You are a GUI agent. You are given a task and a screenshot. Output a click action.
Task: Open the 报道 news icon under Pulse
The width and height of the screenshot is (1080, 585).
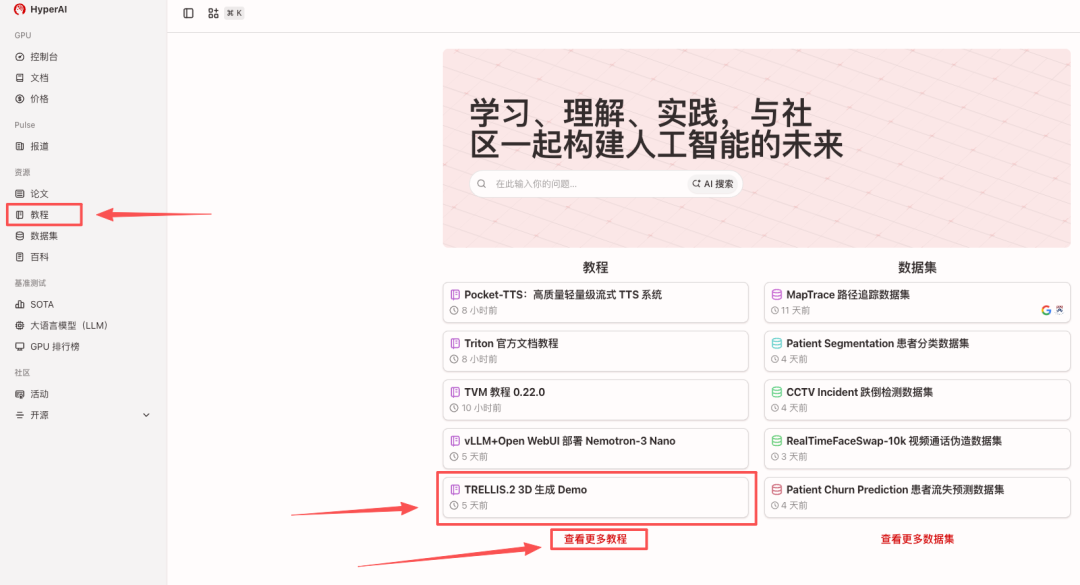[23, 145]
